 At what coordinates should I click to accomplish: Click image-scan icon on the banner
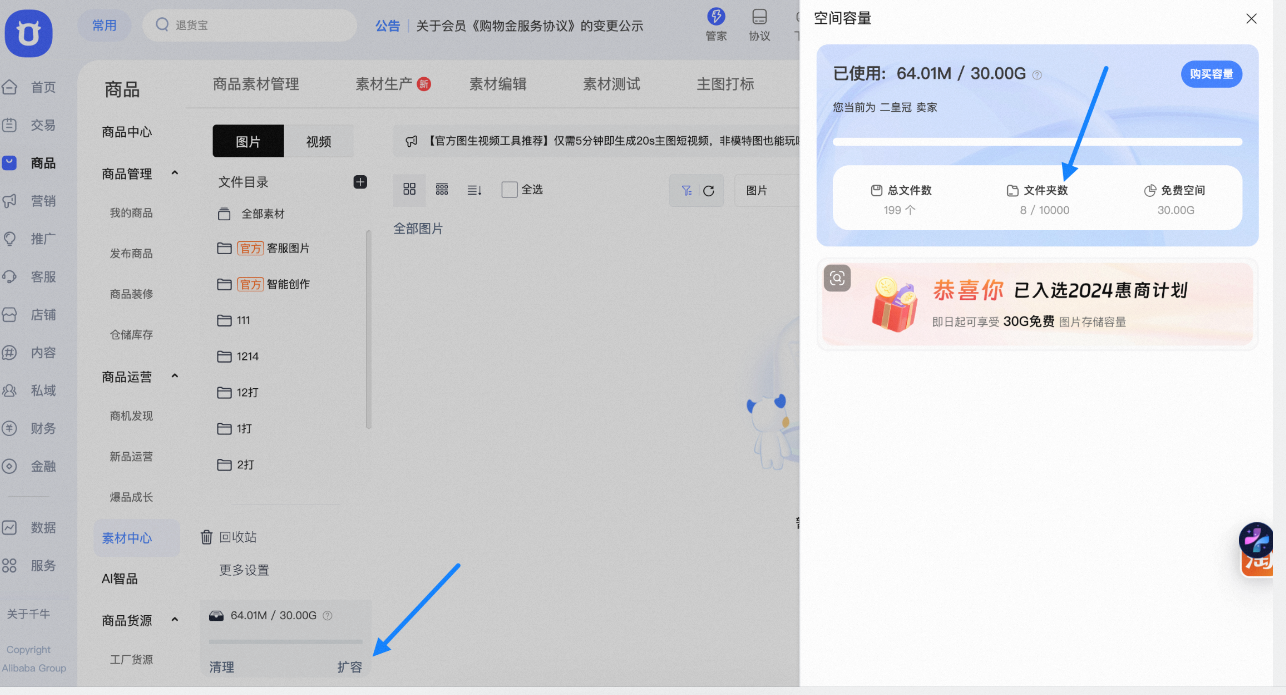(837, 278)
